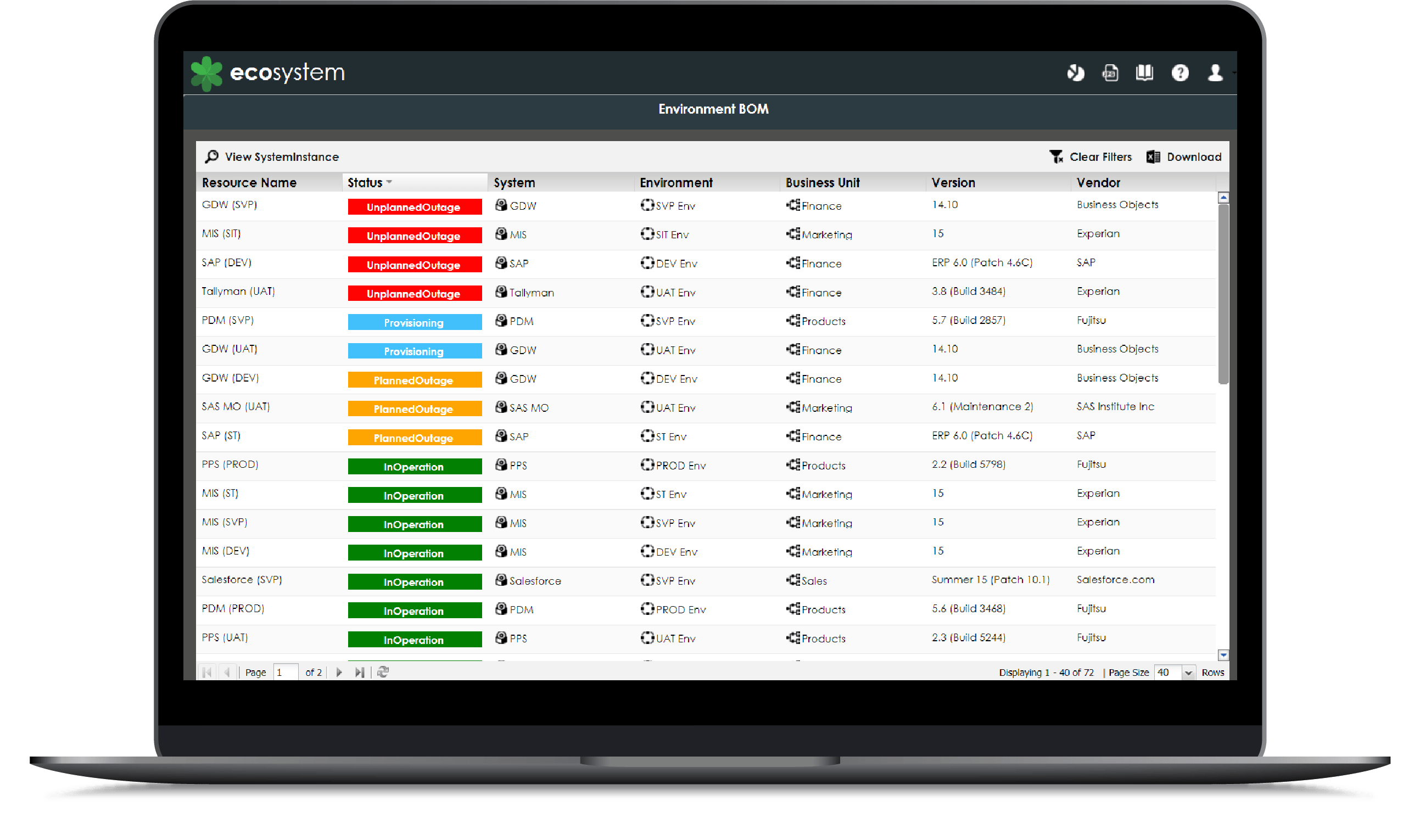The width and height of the screenshot is (1420, 840).
Task: Click the page number input field
Action: pyautogui.click(x=286, y=673)
